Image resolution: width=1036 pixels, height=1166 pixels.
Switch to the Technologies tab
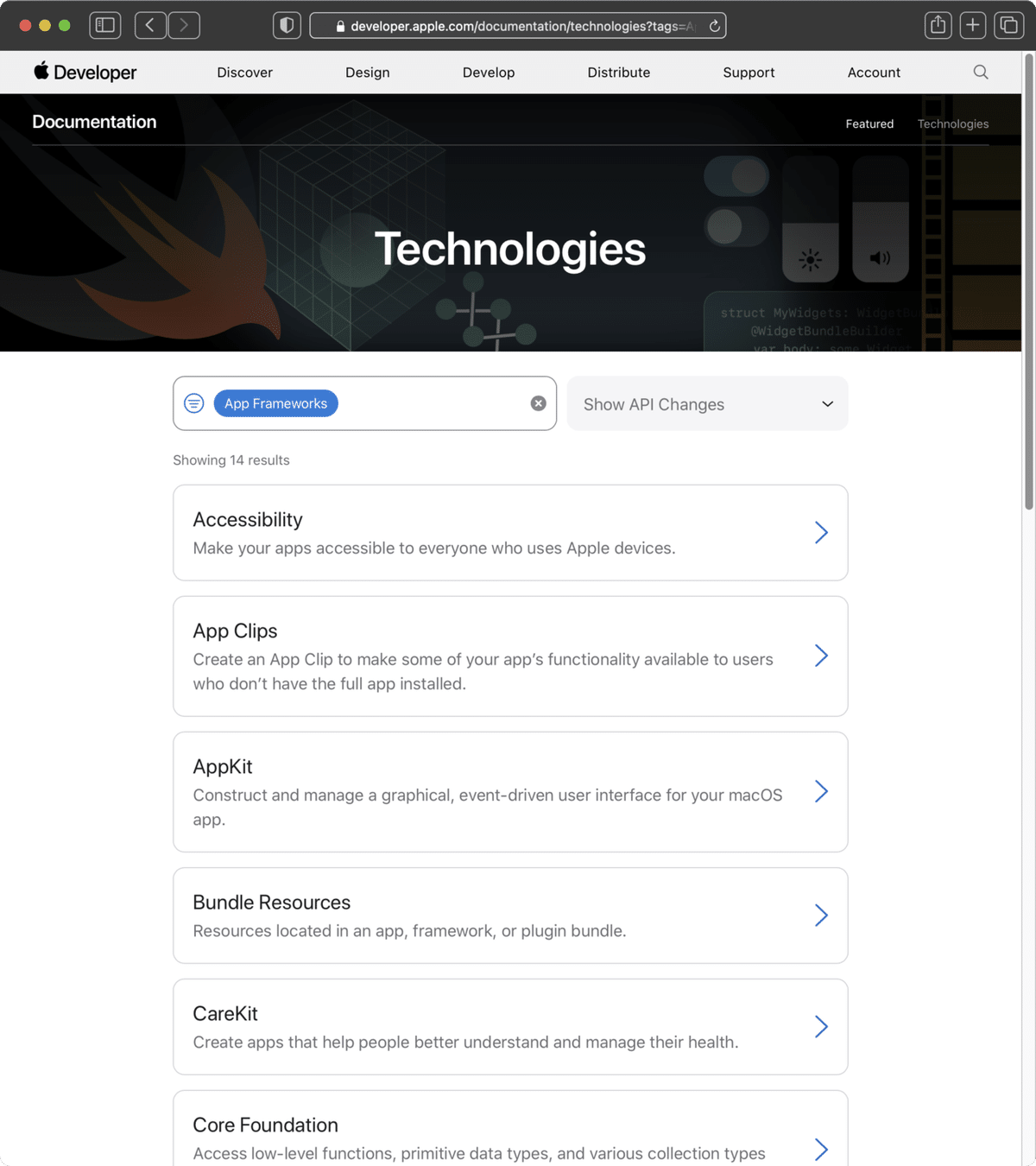tap(953, 124)
